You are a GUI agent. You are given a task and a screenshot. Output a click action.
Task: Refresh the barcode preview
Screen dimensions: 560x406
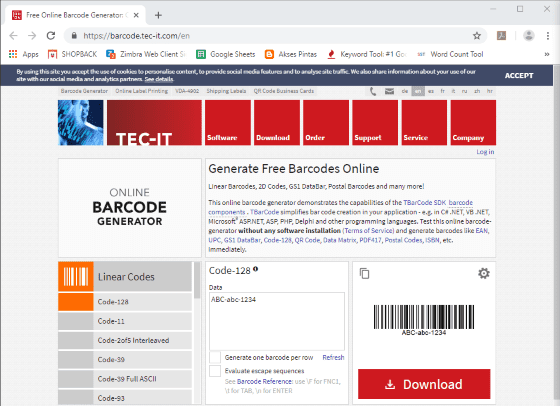click(x=333, y=357)
